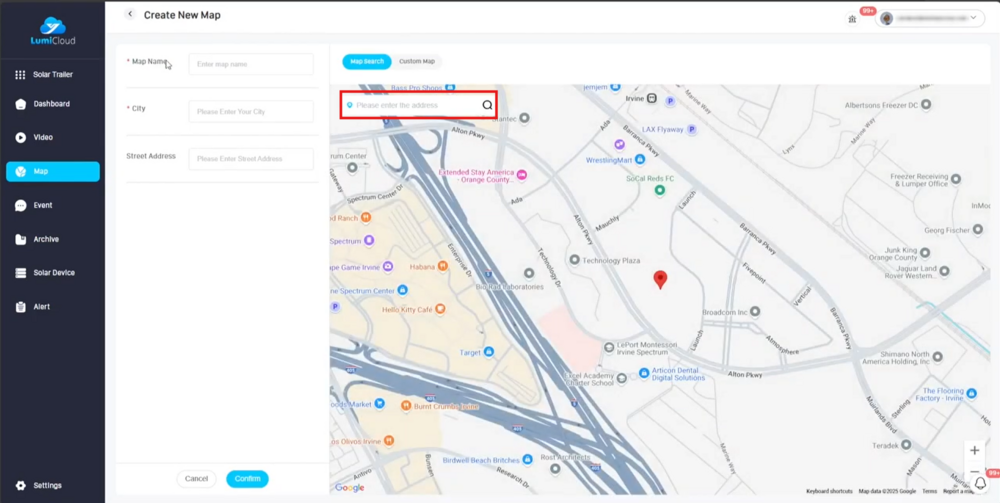Zoom in the map with plus button

(974, 451)
